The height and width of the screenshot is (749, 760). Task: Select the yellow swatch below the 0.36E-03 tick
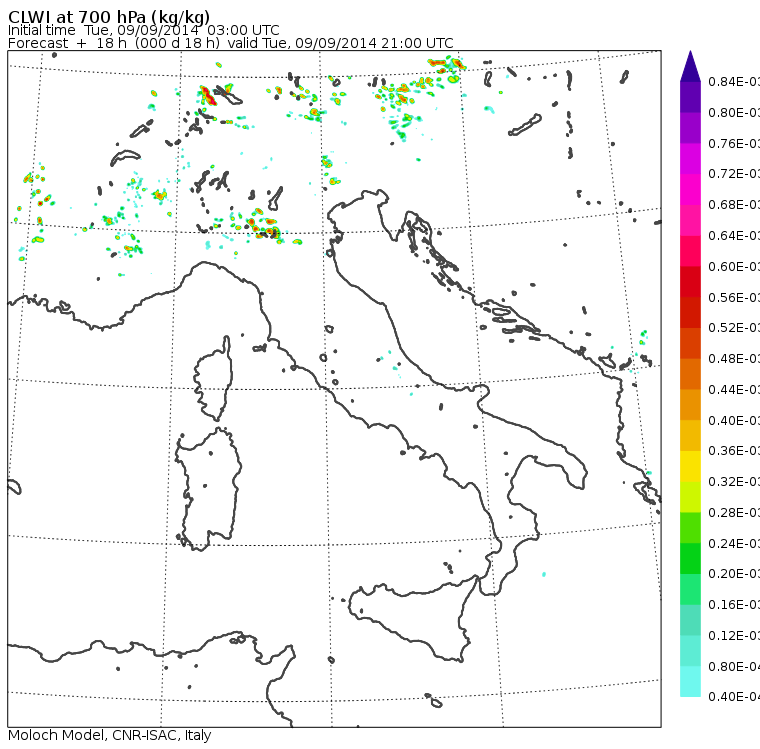tap(690, 466)
